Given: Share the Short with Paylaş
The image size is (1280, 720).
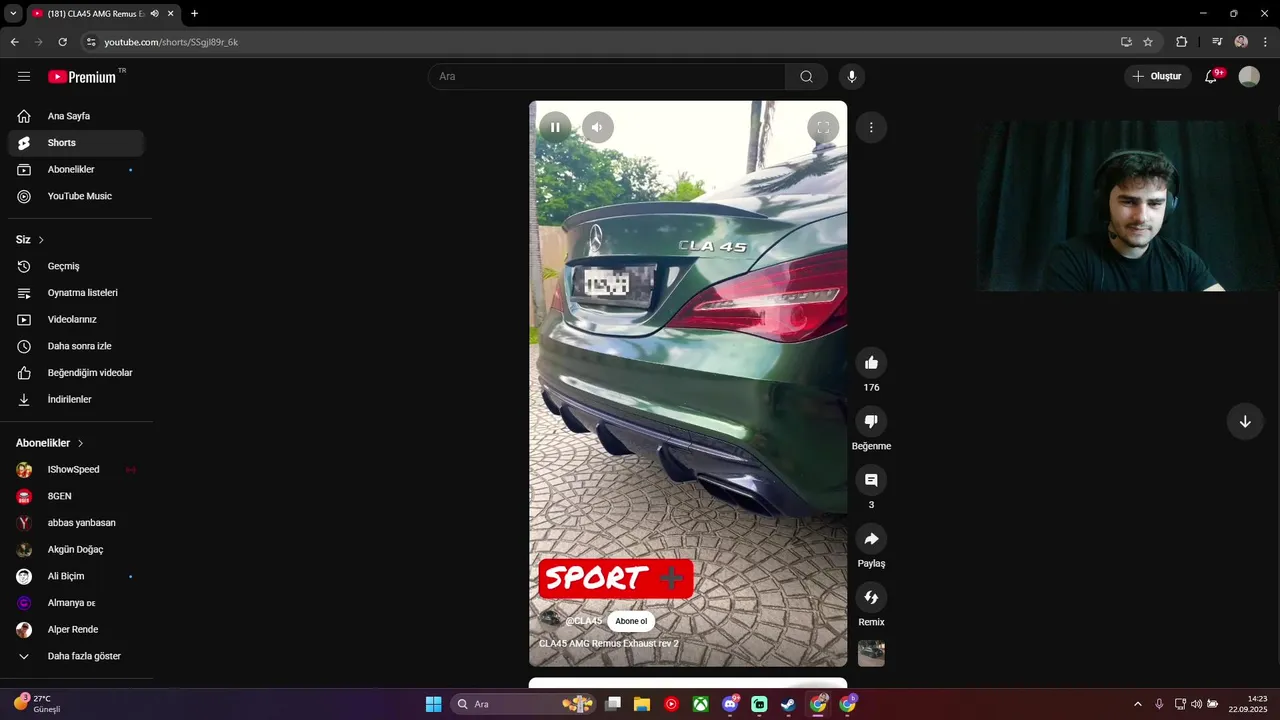Looking at the screenshot, I should [x=871, y=539].
